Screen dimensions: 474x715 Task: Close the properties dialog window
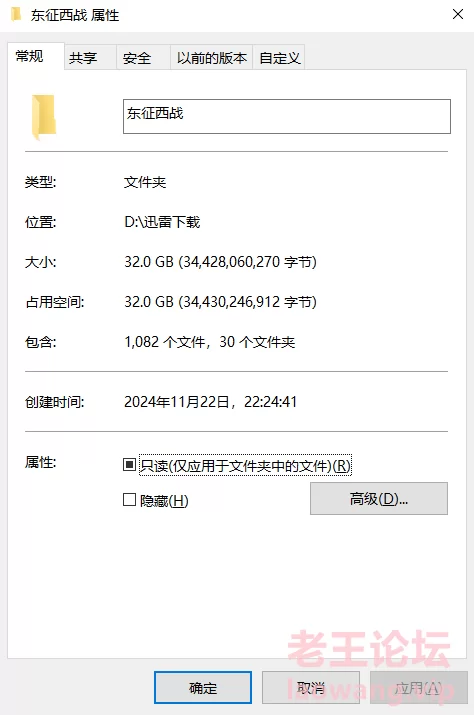(x=458, y=15)
